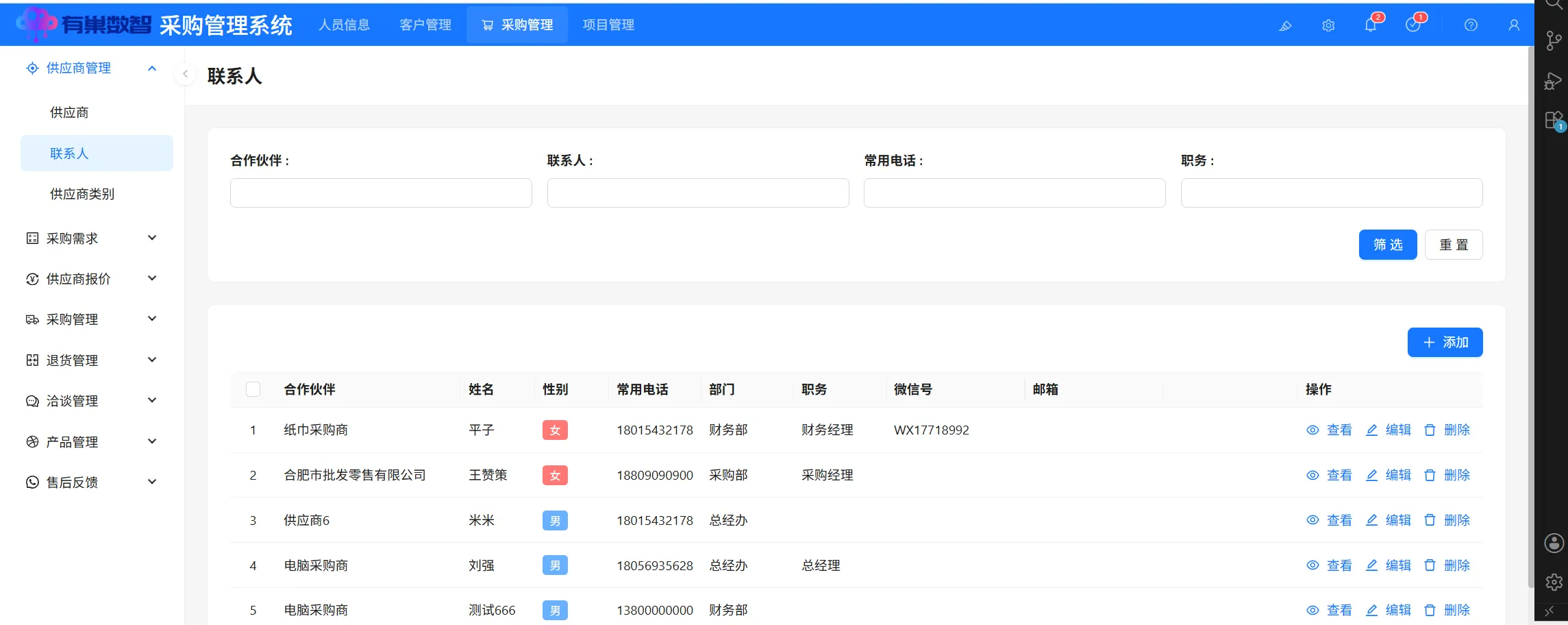Click the 筛选 filter button

(1388, 245)
